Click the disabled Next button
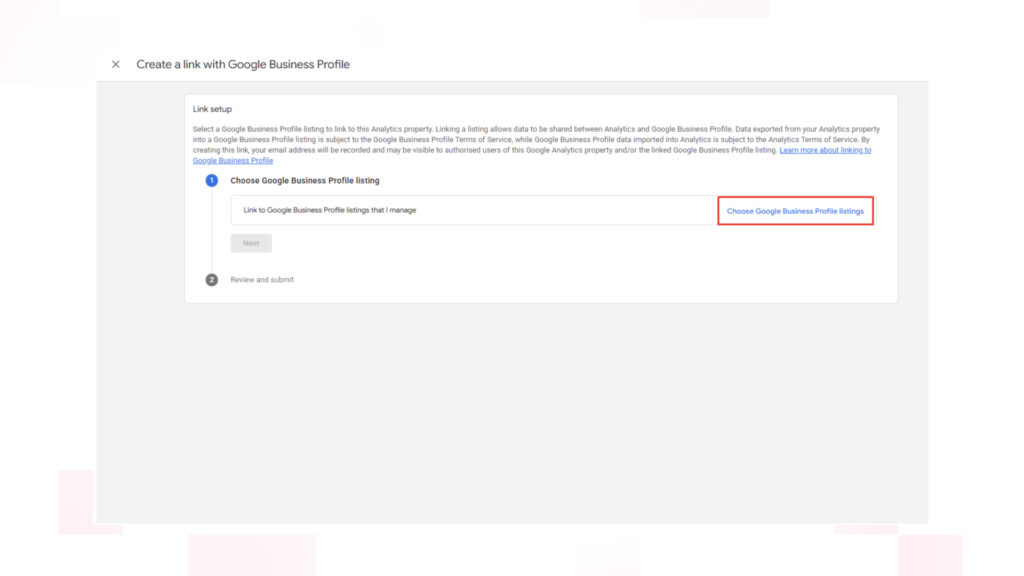 pos(251,243)
